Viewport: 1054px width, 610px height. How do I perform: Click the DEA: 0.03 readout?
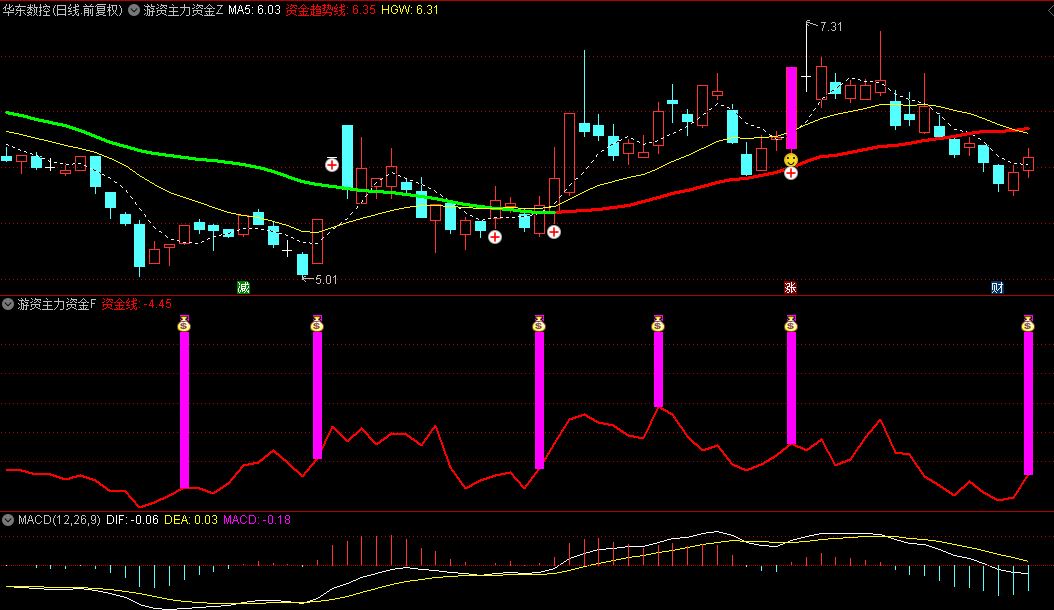click(x=191, y=520)
